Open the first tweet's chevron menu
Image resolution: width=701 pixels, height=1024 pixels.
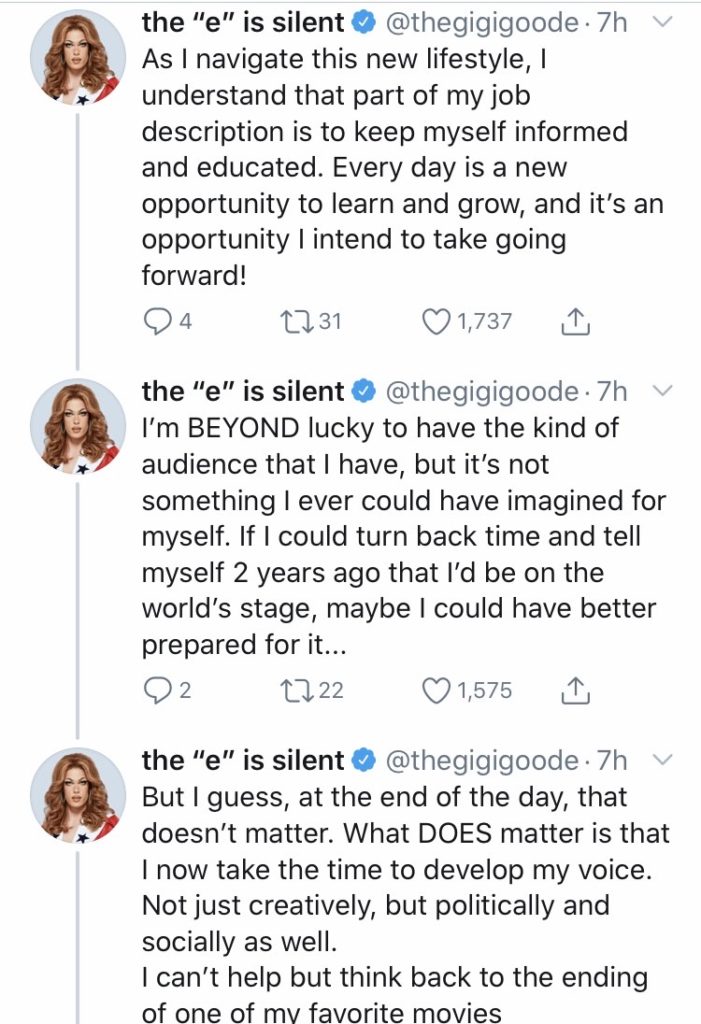pyautogui.click(x=662, y=21)
